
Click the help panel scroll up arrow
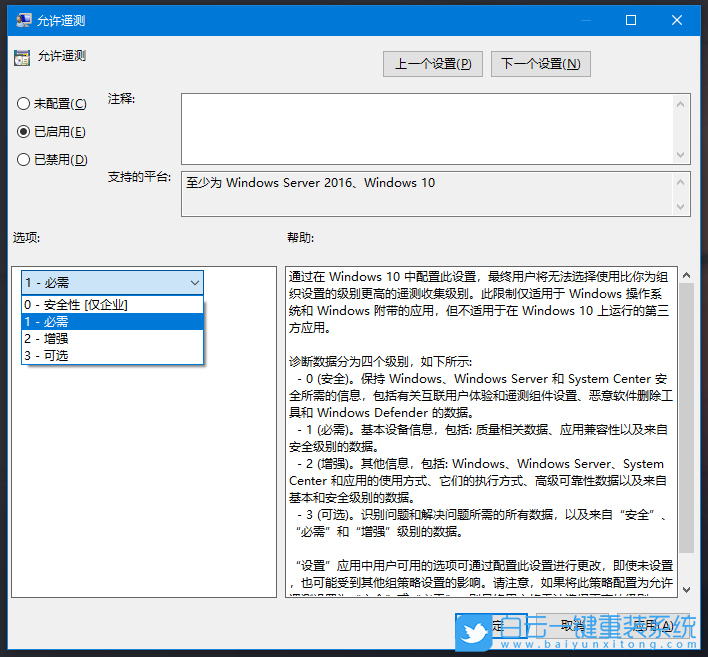686,275
